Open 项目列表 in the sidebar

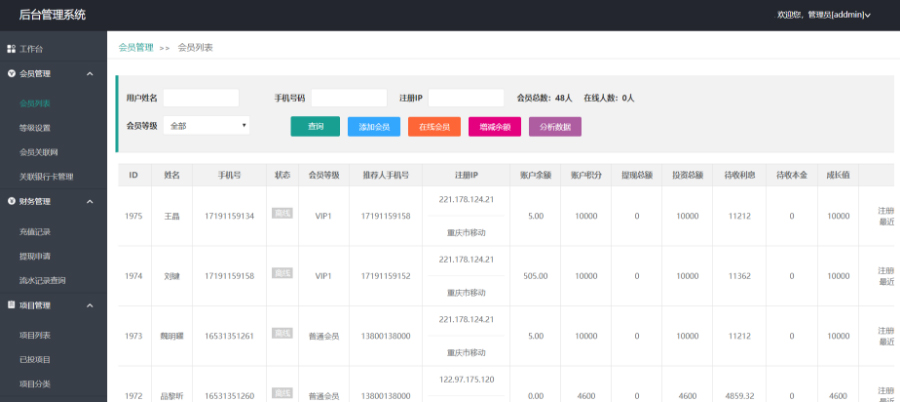35,335
